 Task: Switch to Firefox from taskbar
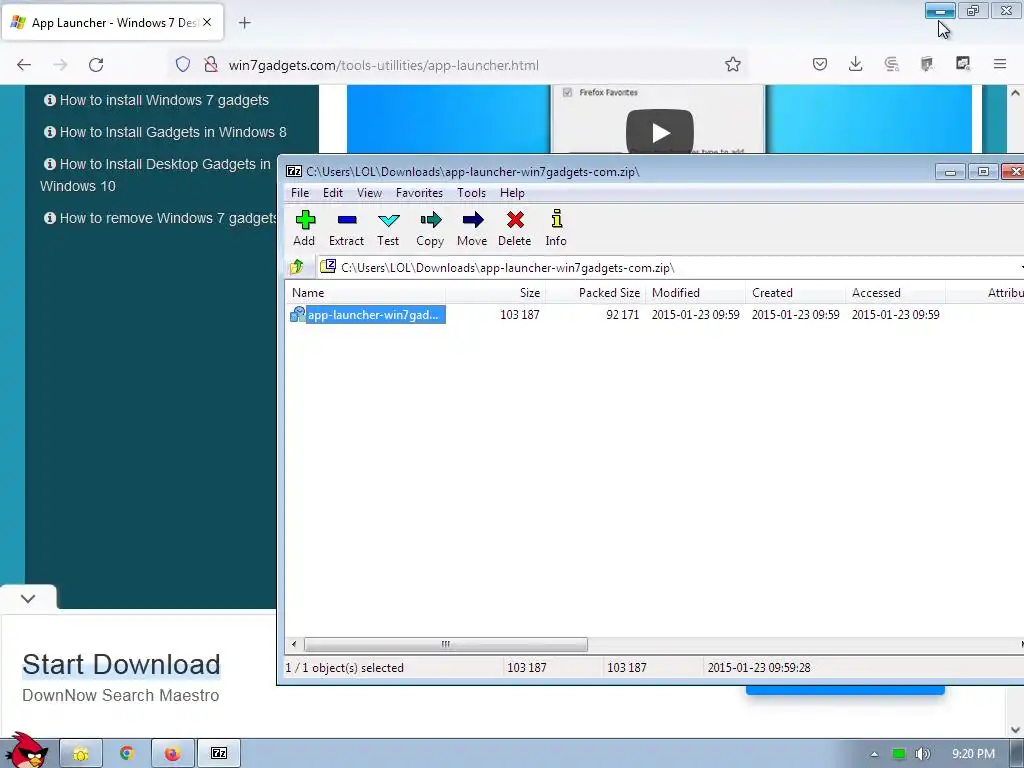tap(172, 754)
